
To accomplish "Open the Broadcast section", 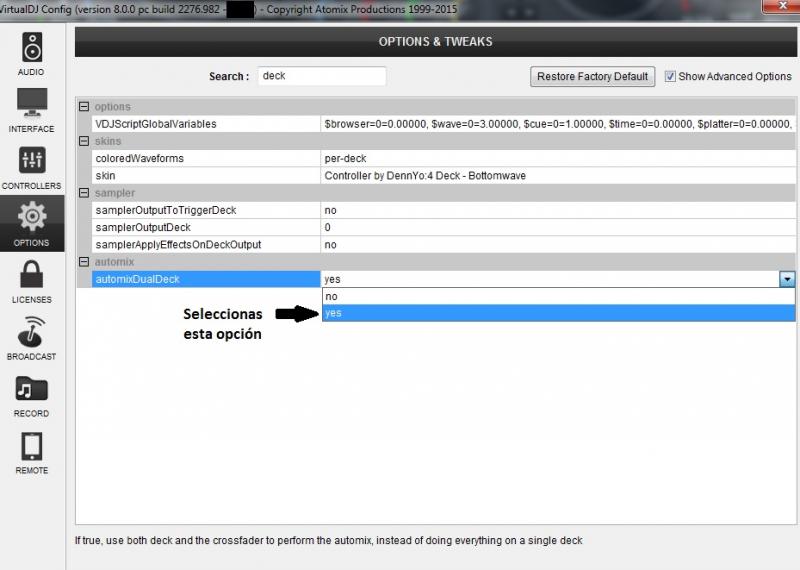I will pyautogui.click(x=32, y=337).
